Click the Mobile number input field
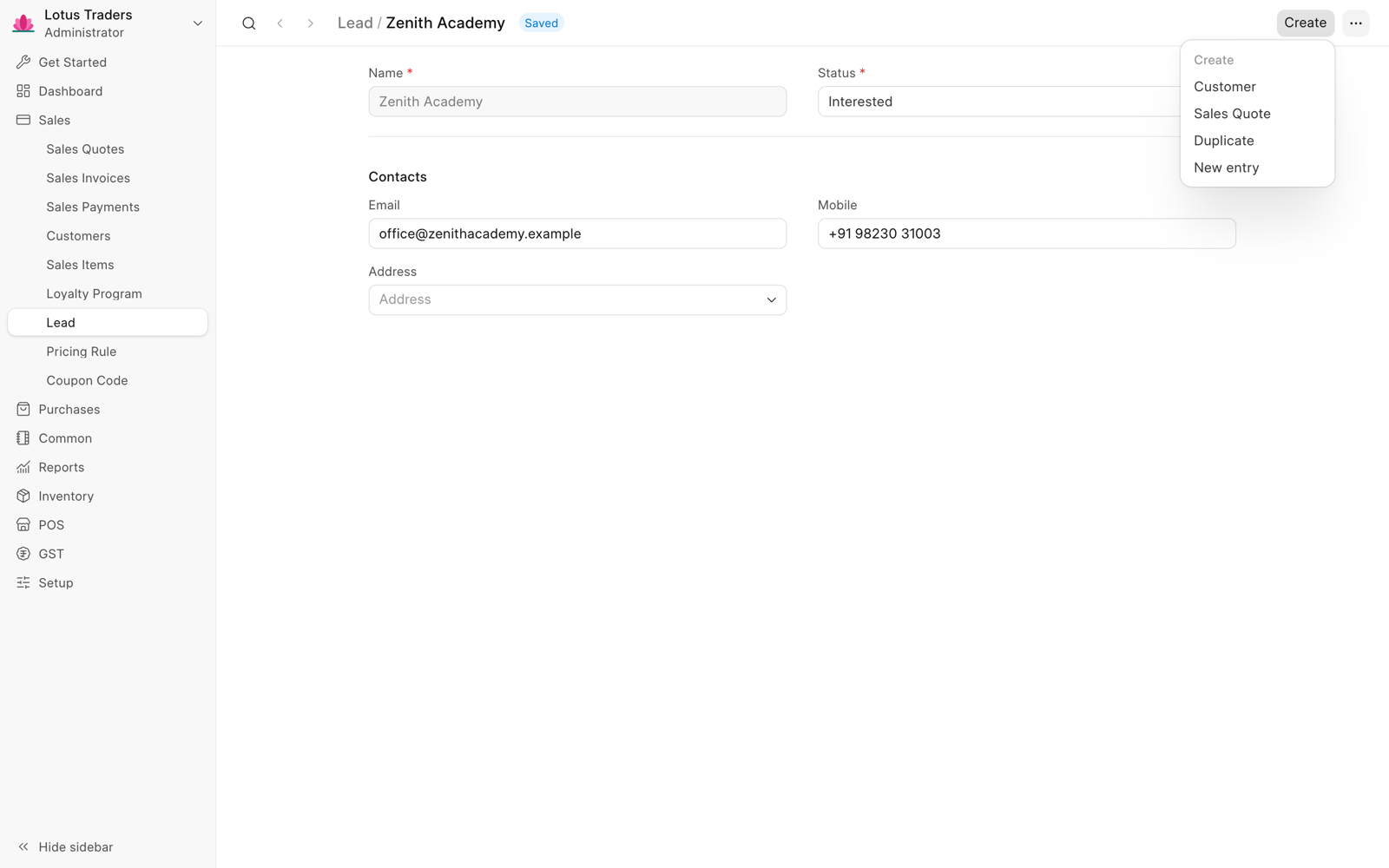This screenshot has height=868, width=1389. click(x=1026, y=233)
